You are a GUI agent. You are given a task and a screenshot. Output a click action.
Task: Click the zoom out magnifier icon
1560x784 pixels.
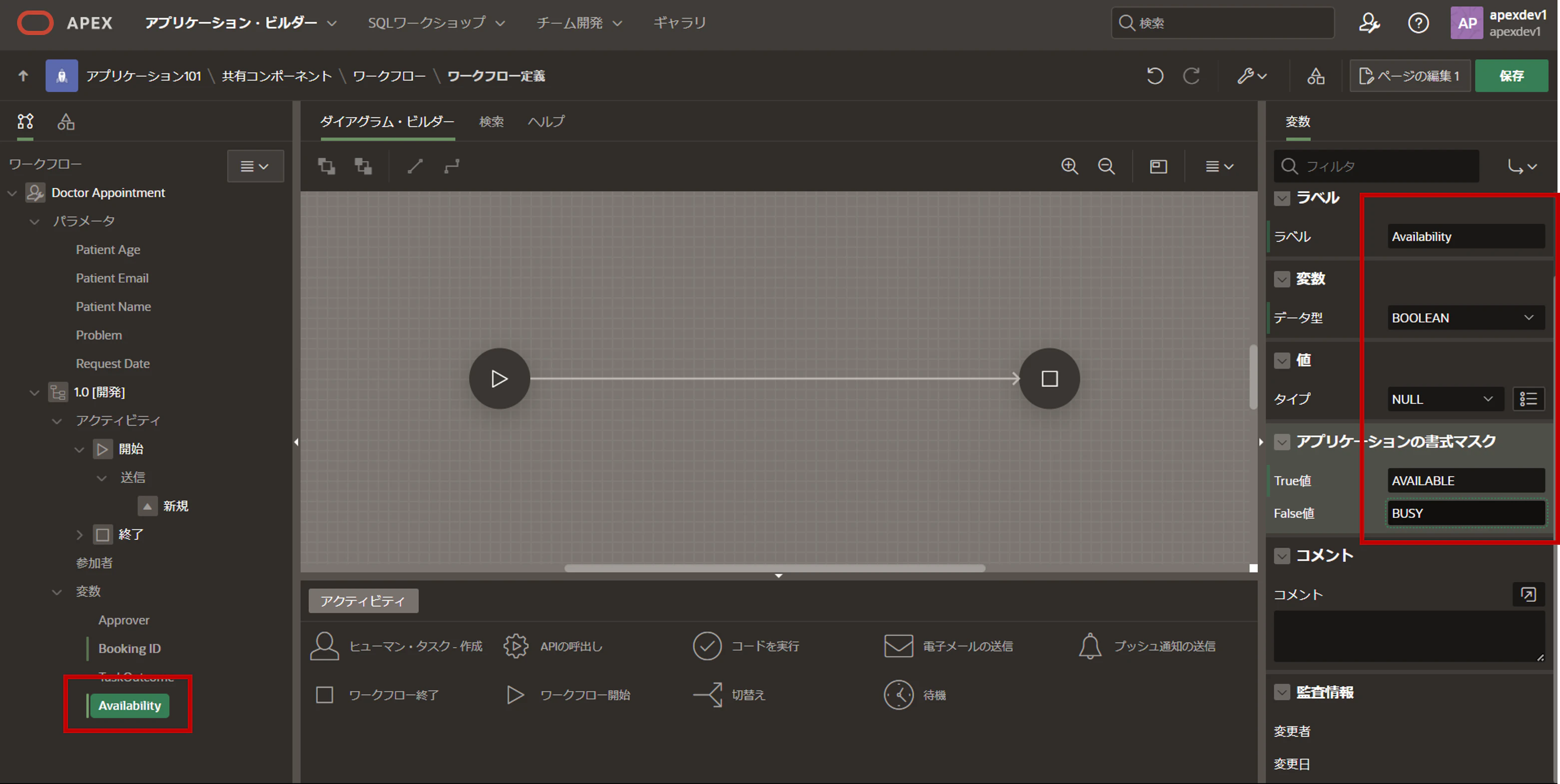point(1106,166)
